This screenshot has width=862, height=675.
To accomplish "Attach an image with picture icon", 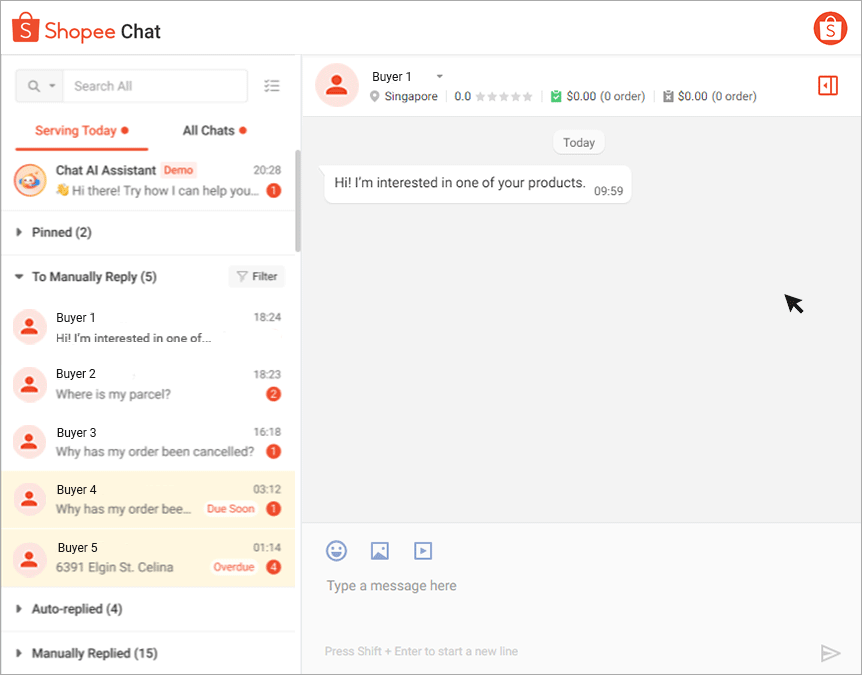I will [380, 550].
